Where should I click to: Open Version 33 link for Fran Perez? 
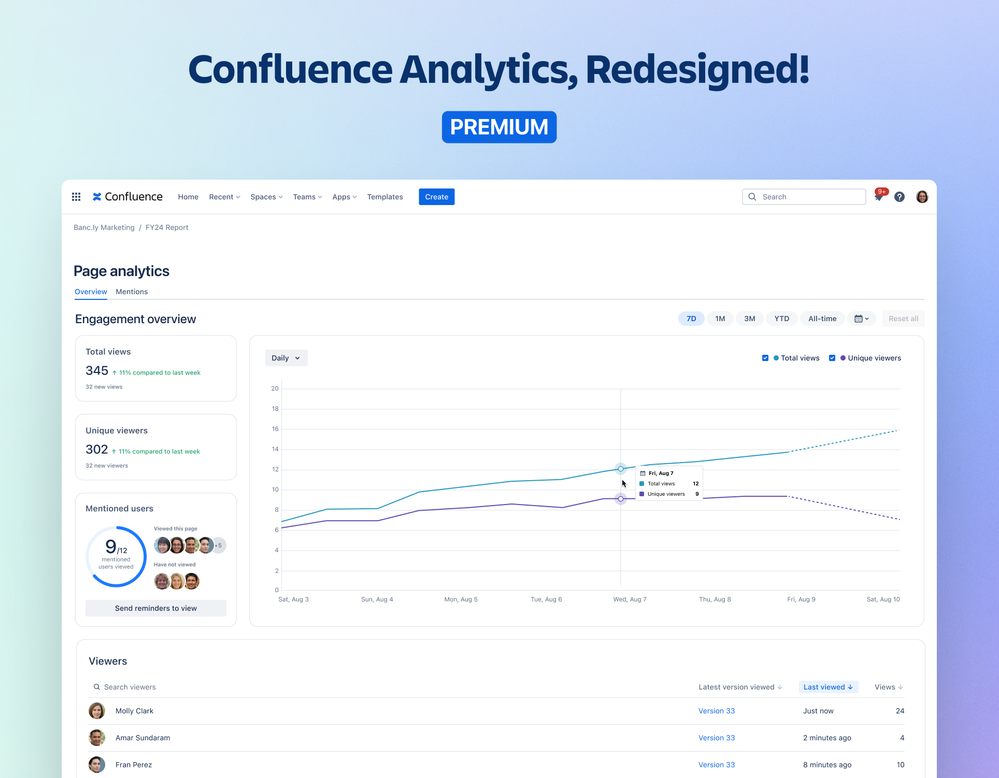coord(717,765)
